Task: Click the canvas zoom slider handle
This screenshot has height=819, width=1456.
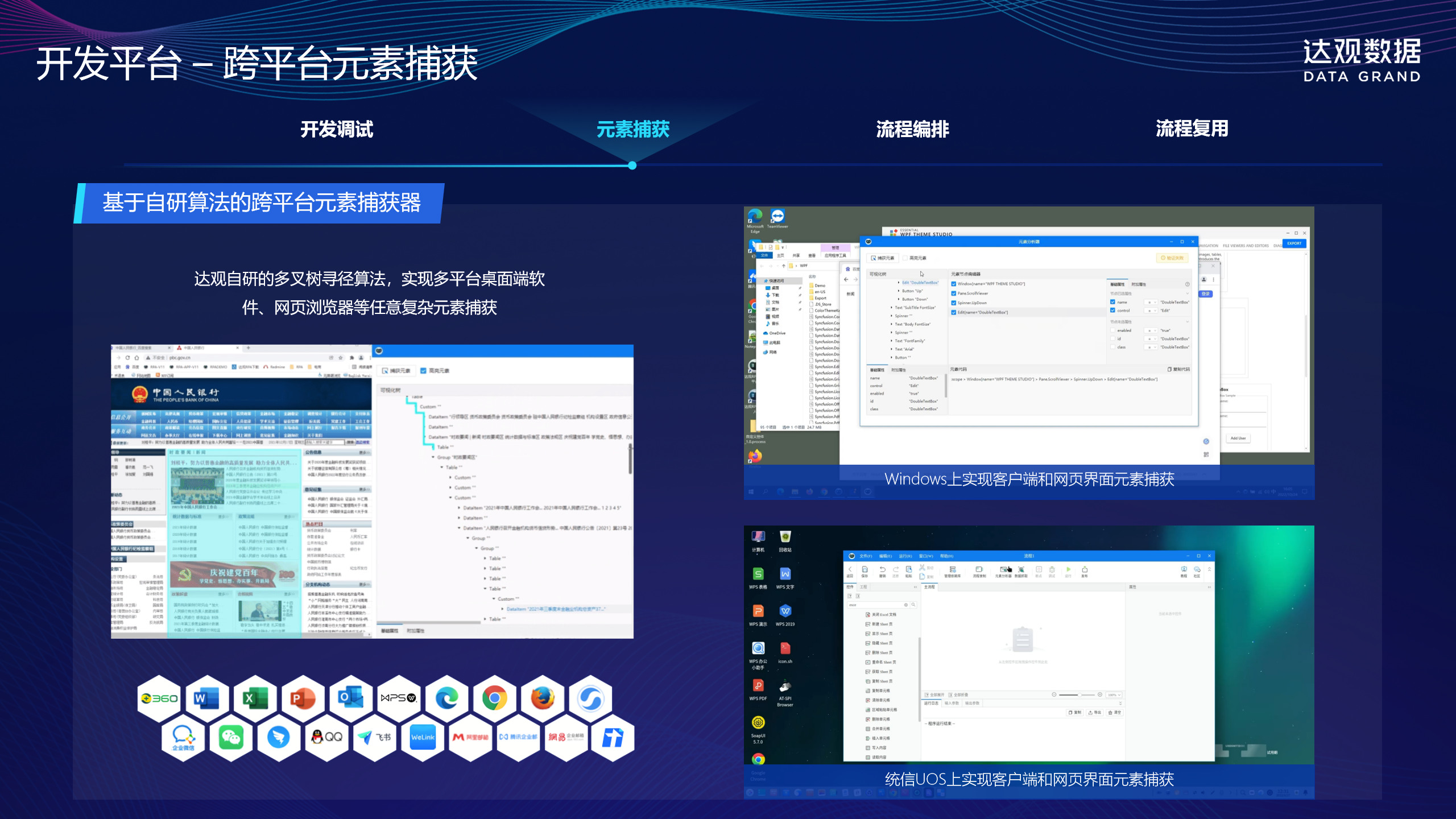Action: [x=1080, y=695]
